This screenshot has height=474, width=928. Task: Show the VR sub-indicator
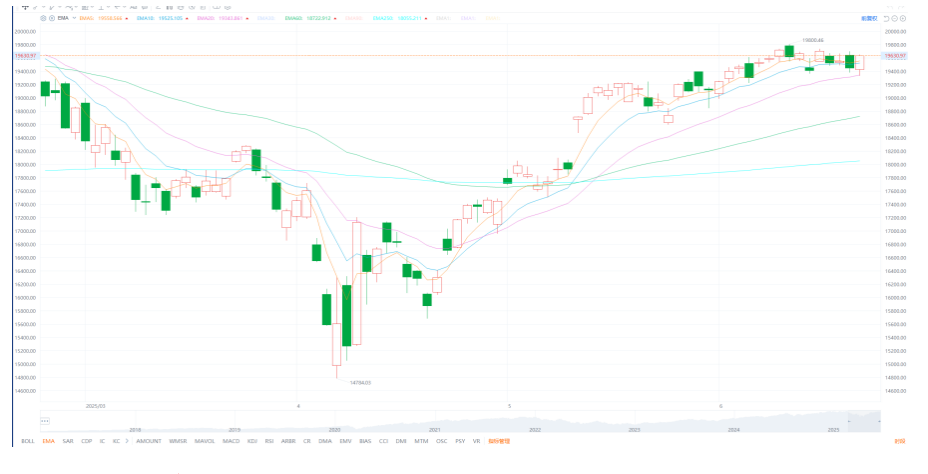pos(476,441)
